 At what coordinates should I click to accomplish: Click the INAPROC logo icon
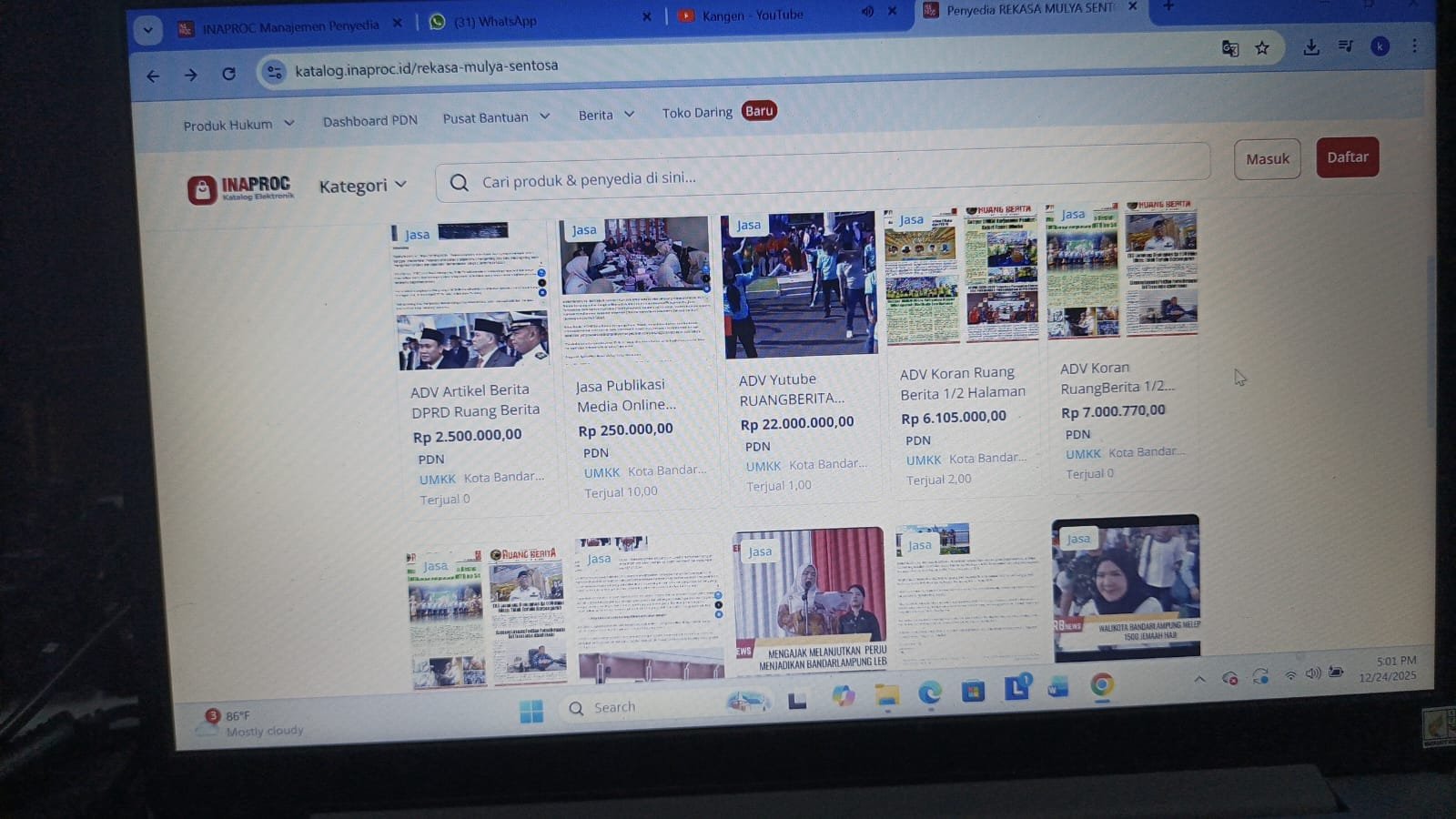(202, 189)
